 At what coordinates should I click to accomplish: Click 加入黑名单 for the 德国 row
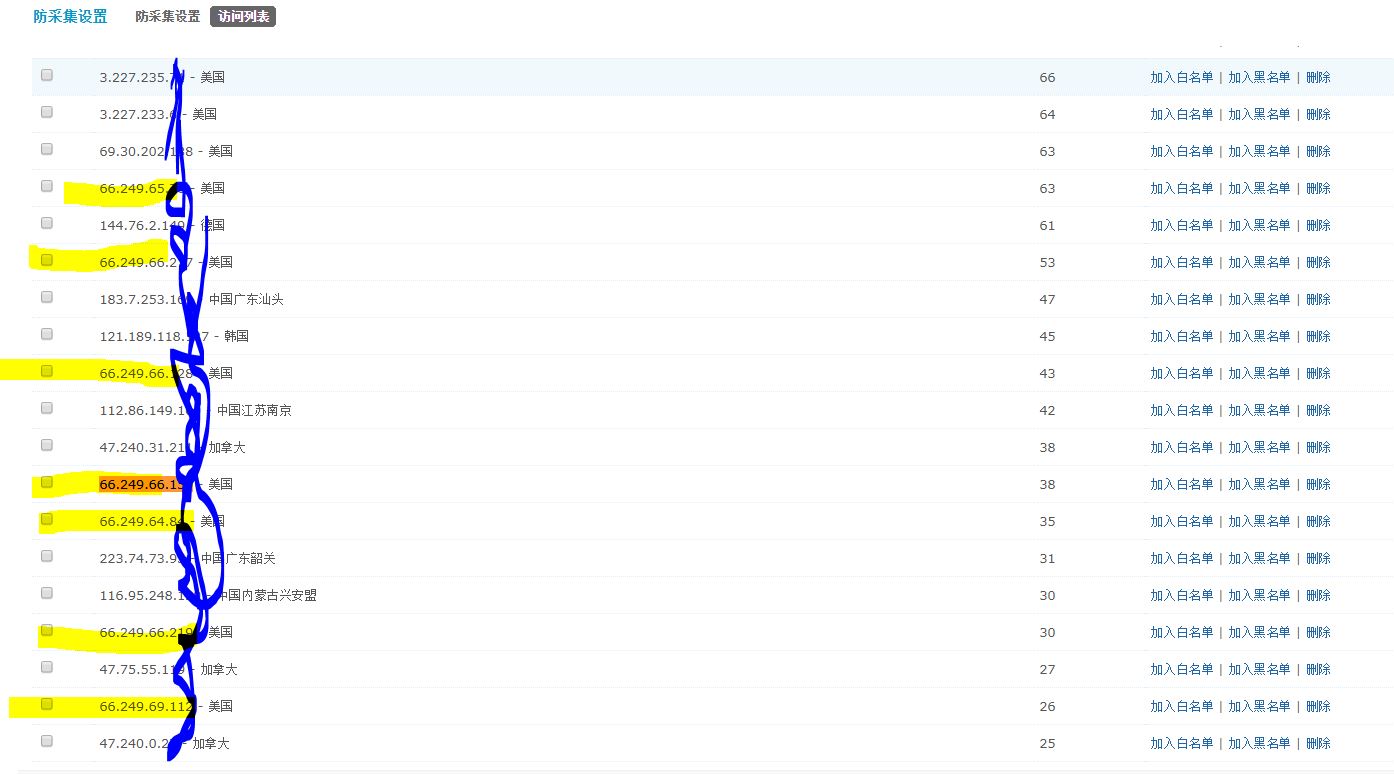(1259, 226)
